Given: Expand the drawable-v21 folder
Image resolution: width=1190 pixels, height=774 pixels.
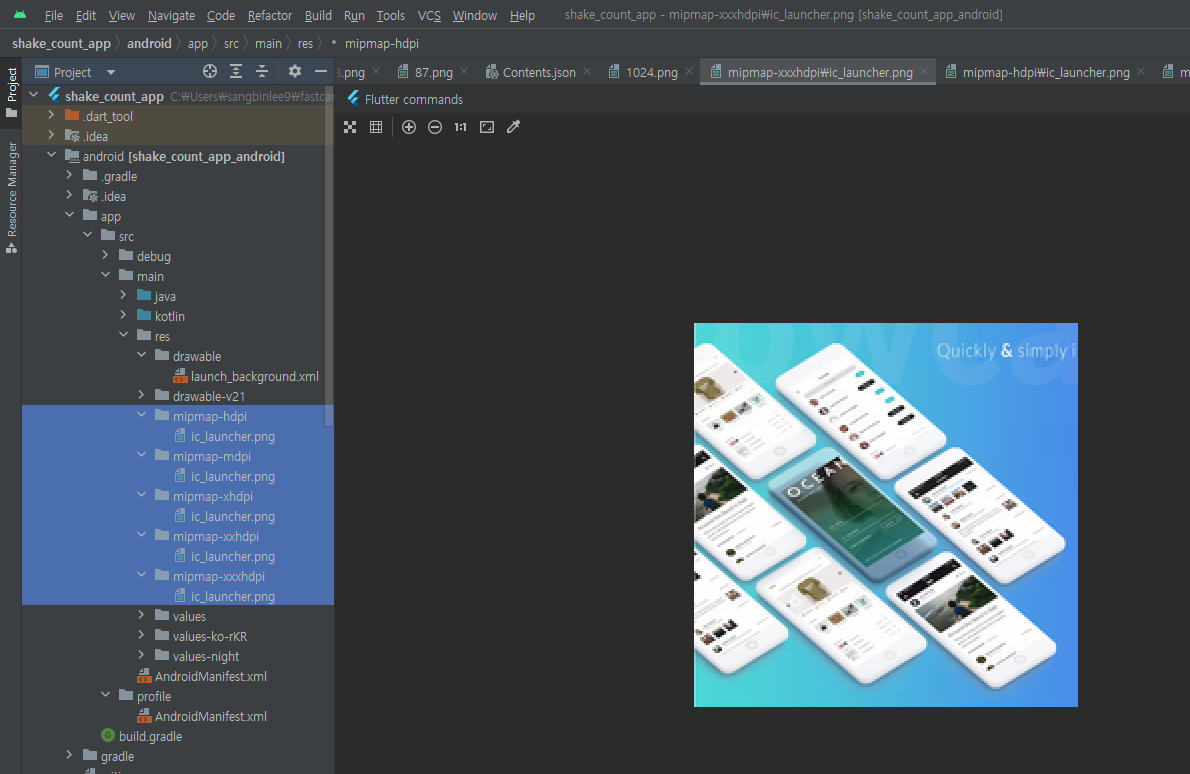Looking at the screenshot, I should (x=142, y=395).
